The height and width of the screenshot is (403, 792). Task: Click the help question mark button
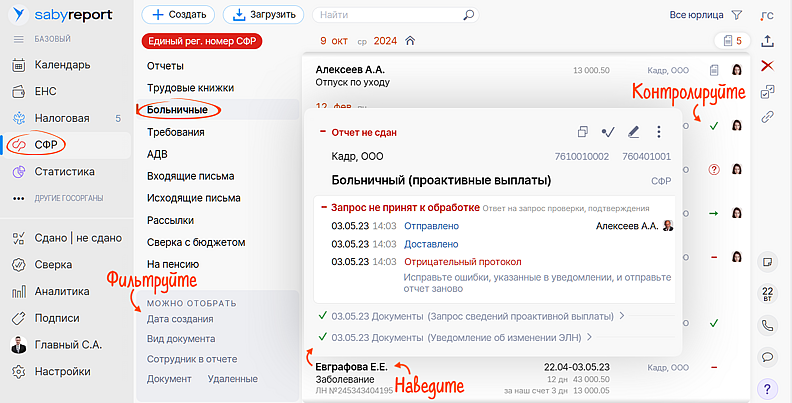(x=767, y=388)
